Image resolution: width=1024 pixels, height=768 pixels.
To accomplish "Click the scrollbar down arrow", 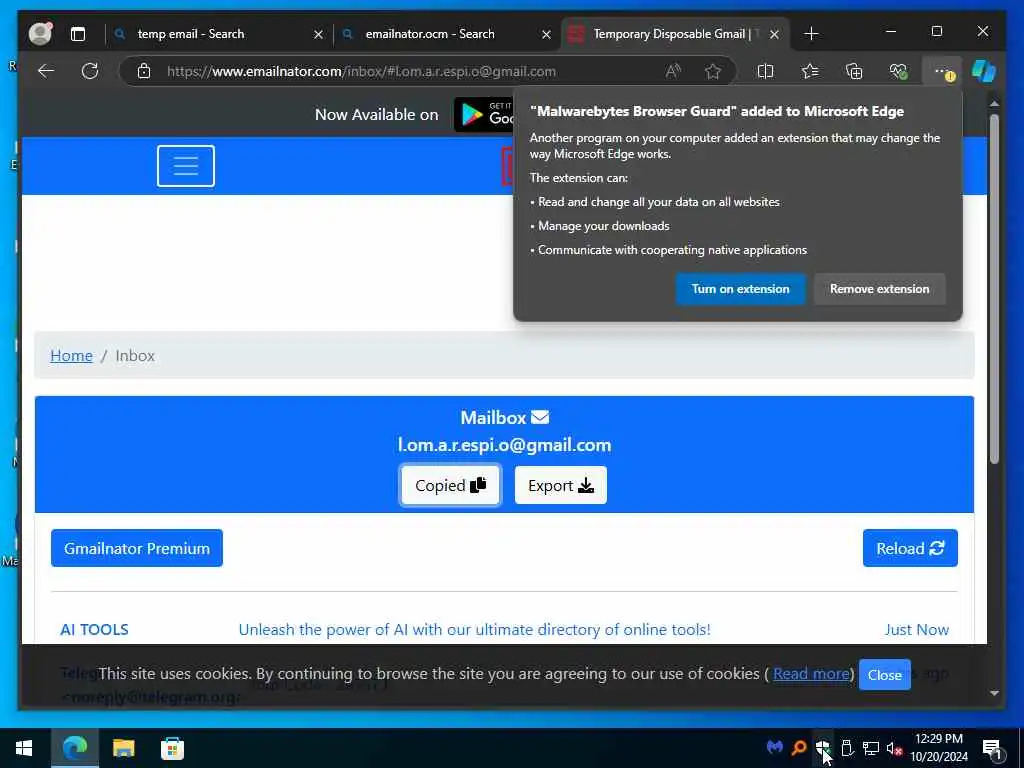I will (x=994, y=694).
